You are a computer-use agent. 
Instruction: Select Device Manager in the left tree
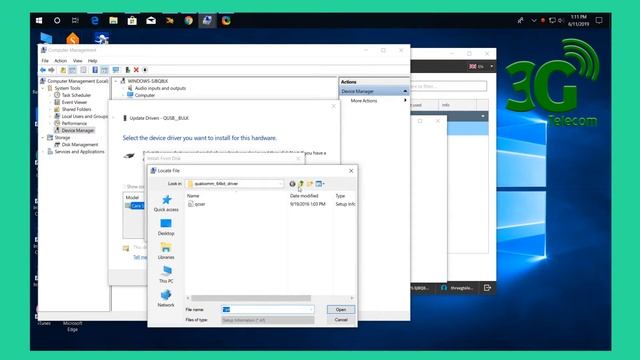(78, 131)
